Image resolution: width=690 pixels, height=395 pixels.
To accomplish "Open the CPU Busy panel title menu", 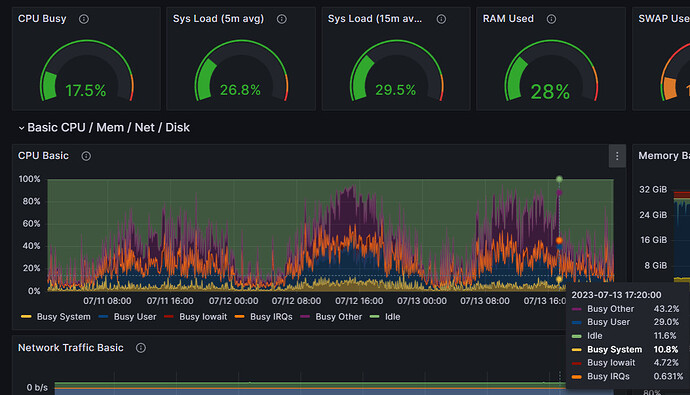I will [x=42, y=18].
